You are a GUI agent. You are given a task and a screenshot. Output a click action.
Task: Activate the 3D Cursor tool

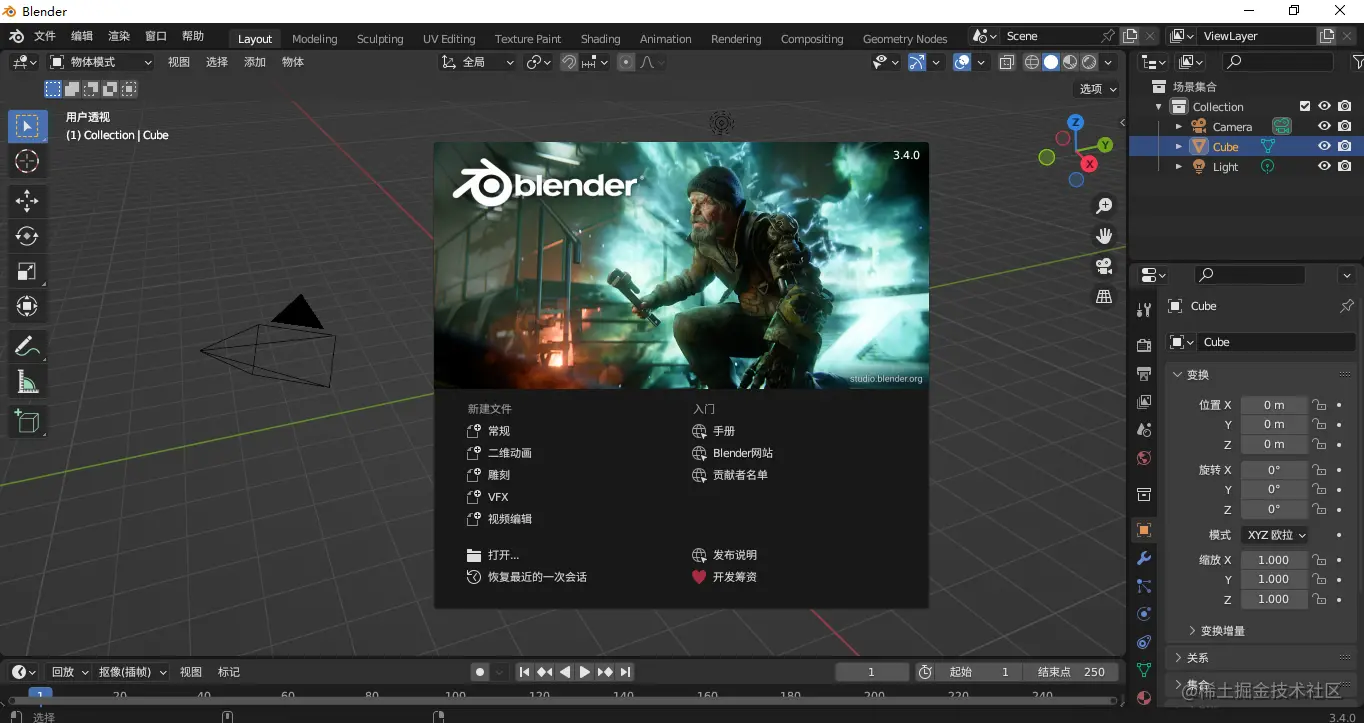(x=27, y=161)
